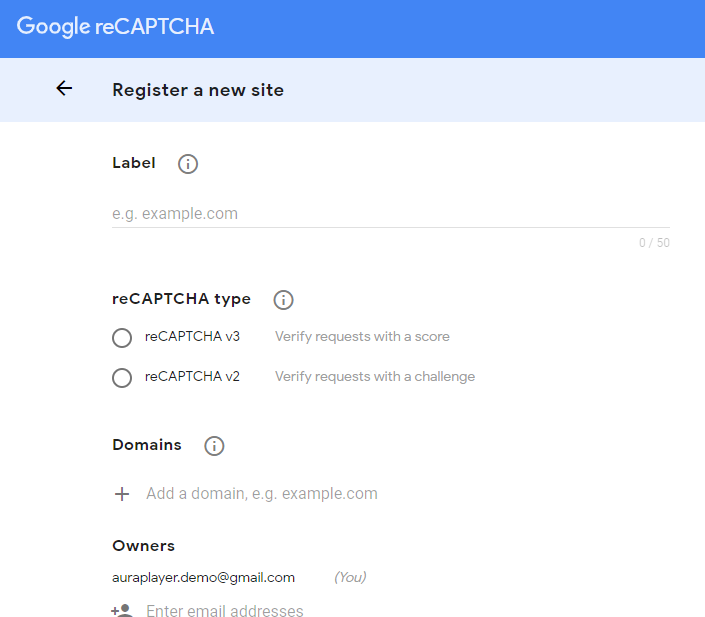The height and width of the screenshot is (617, 705).
Task: Click owner email auraplayer.demo@gmail.com
Action: [203, 577]
